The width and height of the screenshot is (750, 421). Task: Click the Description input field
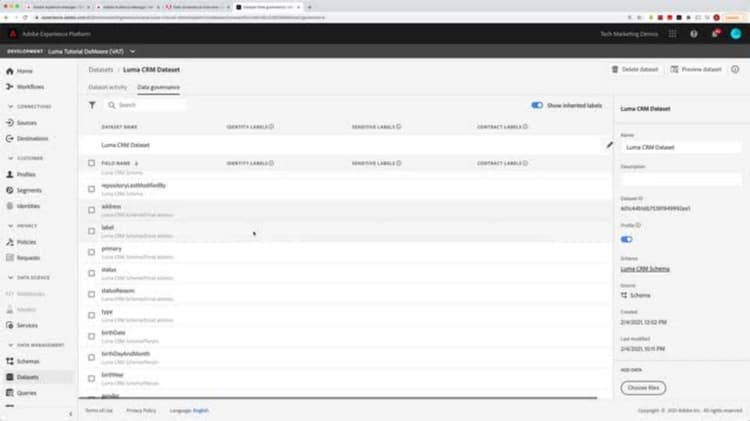pyautogui.click(x=681, y=179)
